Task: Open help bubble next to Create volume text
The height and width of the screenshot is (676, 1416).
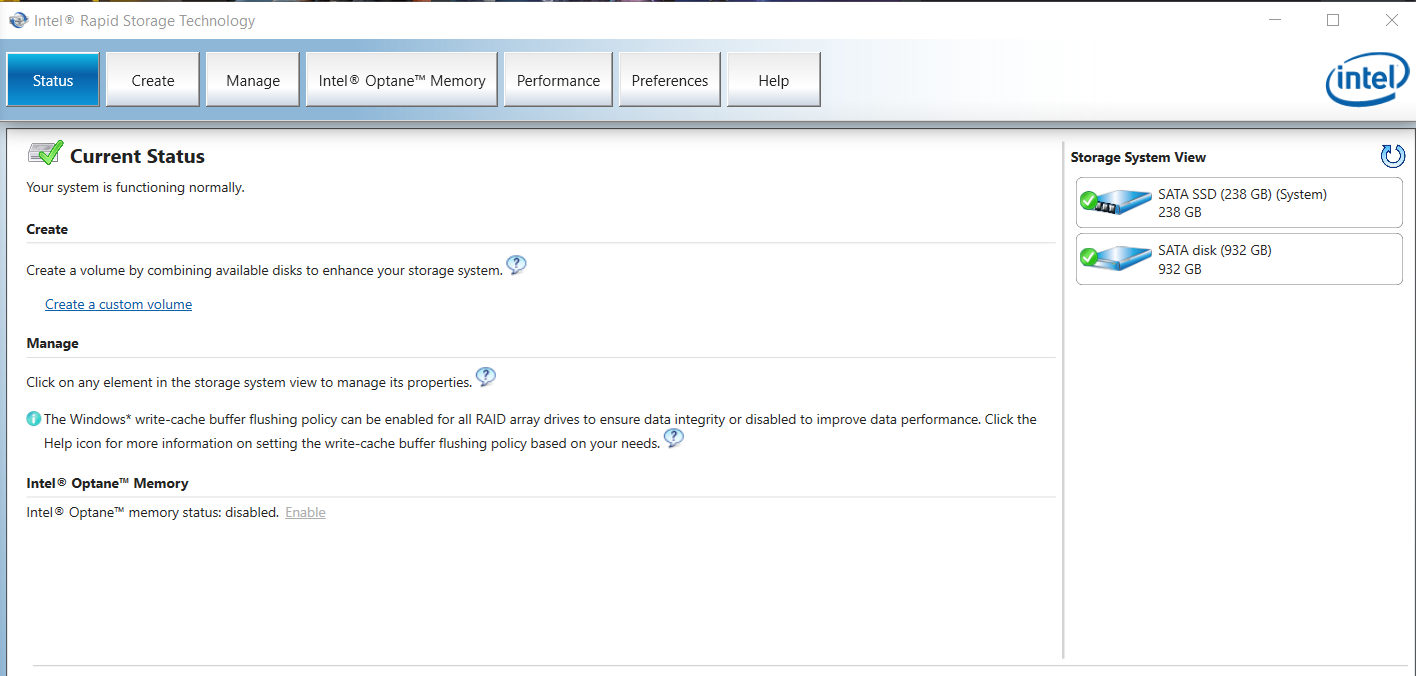Action: pyautogui.click(x=516, y=265)
